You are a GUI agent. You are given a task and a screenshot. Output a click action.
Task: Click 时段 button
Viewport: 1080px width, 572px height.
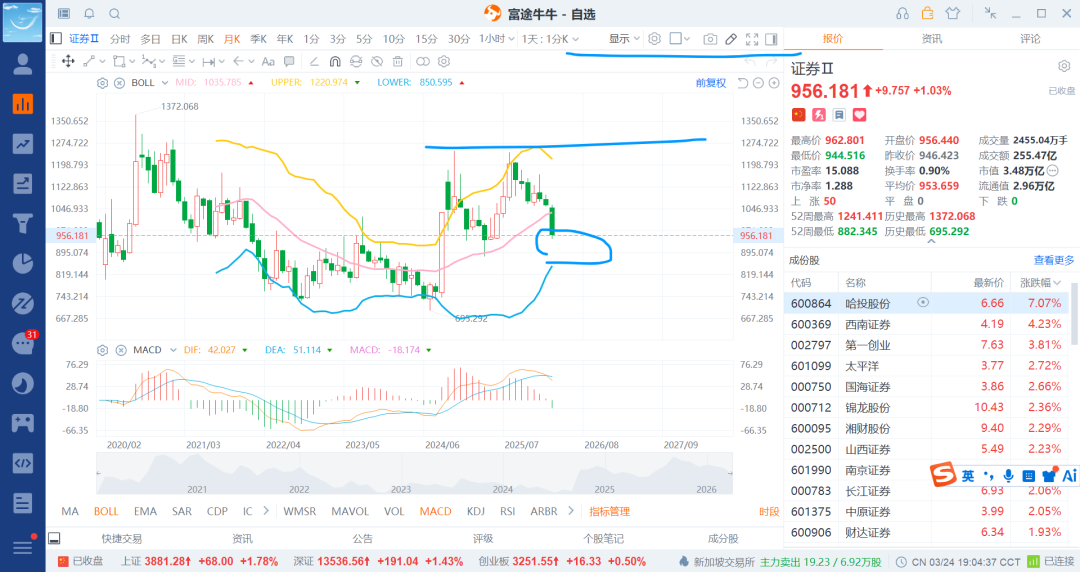(769, 511)
